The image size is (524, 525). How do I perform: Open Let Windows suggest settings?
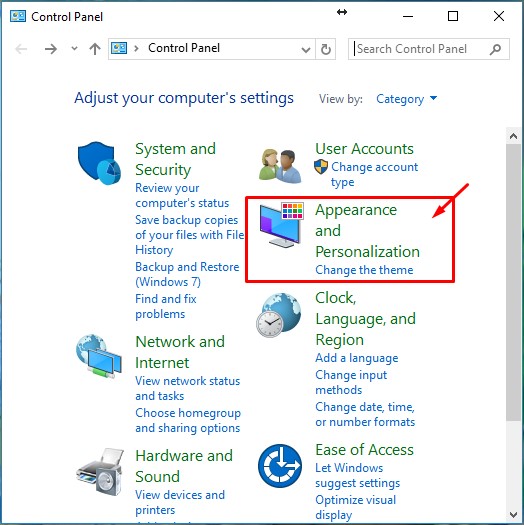(x=358, y=475)
